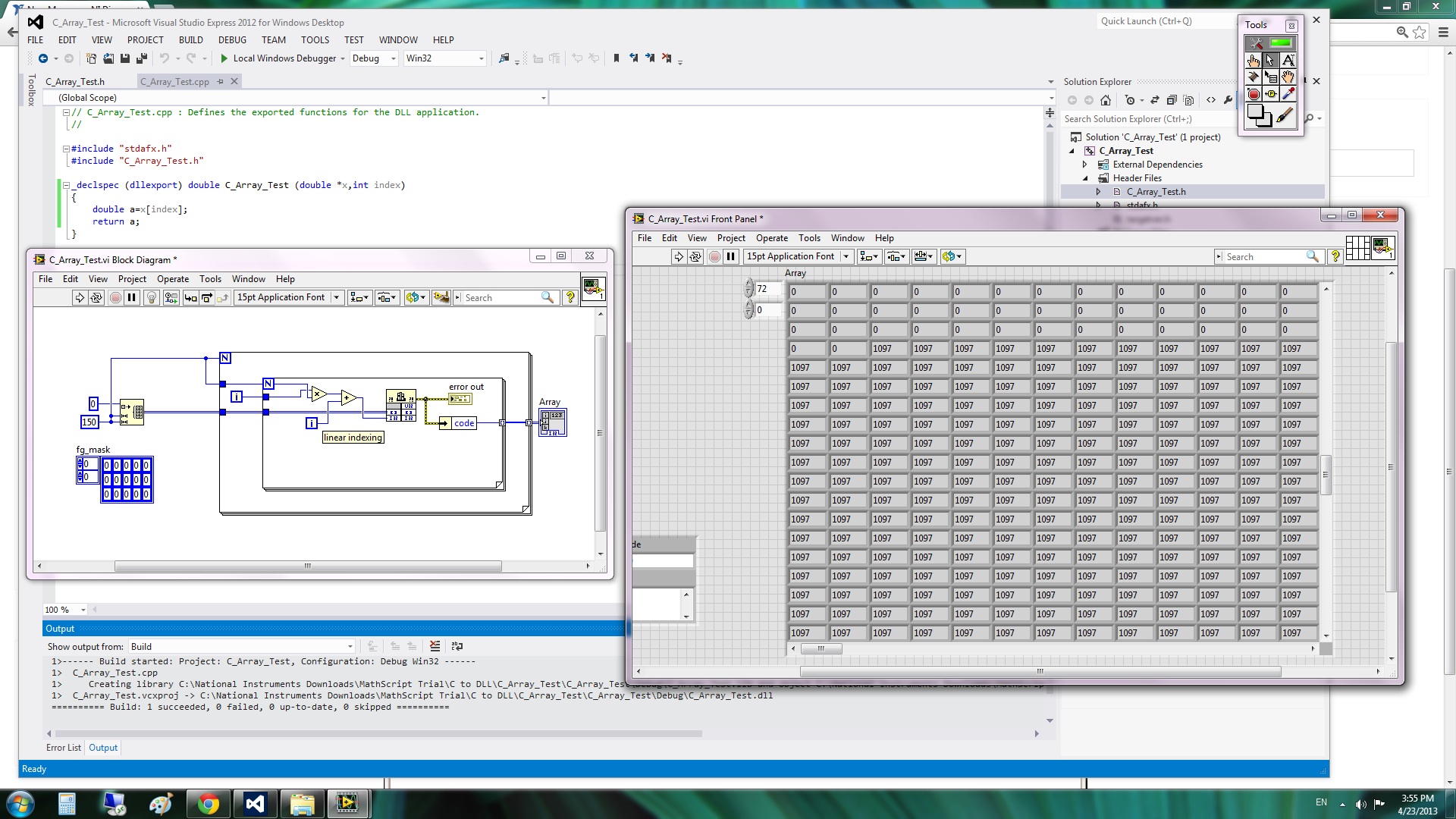Click Clean Up Diagram broom icon

[x=441, y=298]
